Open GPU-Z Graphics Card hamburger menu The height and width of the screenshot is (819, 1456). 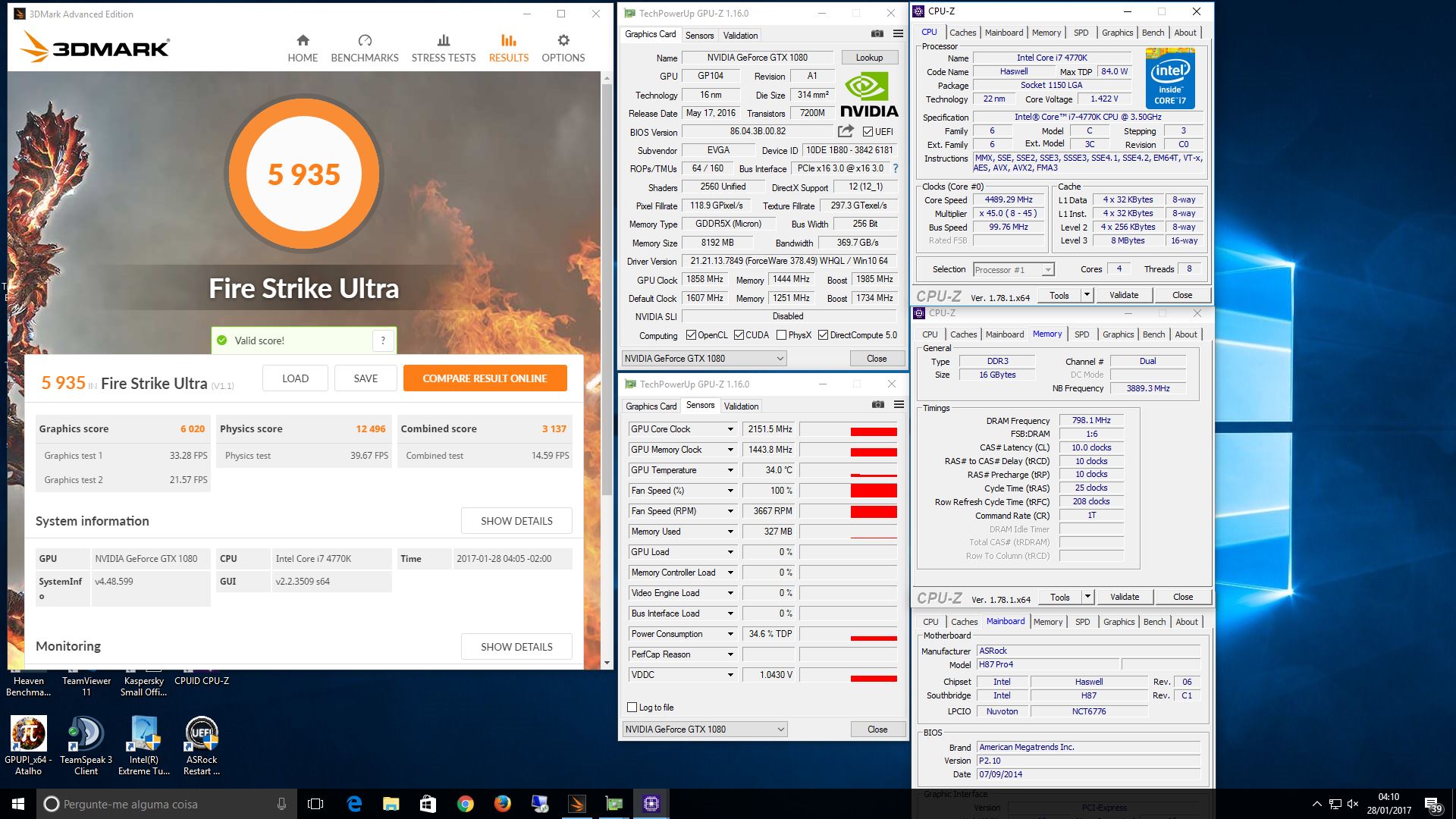[x=898, y=34]
